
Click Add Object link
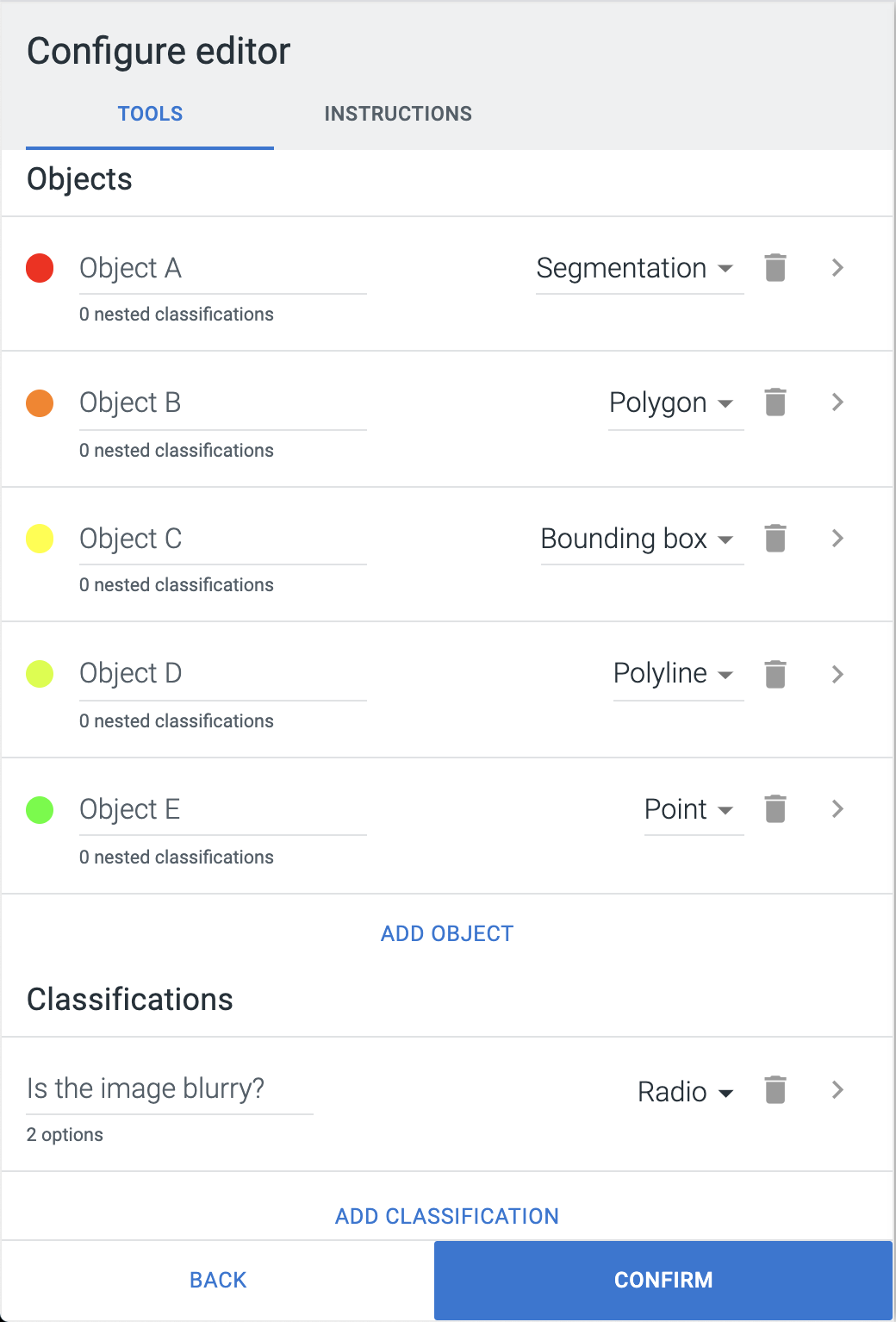447,933
